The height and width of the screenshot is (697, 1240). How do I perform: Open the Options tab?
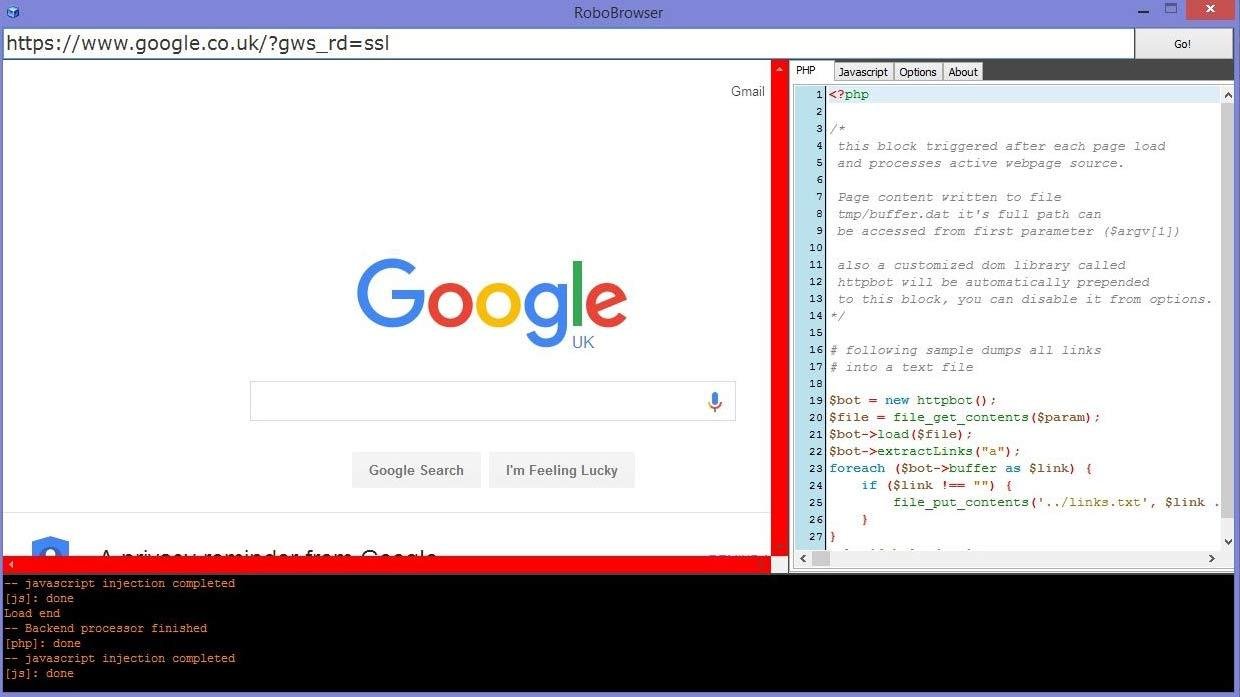[x=917, y=71]
